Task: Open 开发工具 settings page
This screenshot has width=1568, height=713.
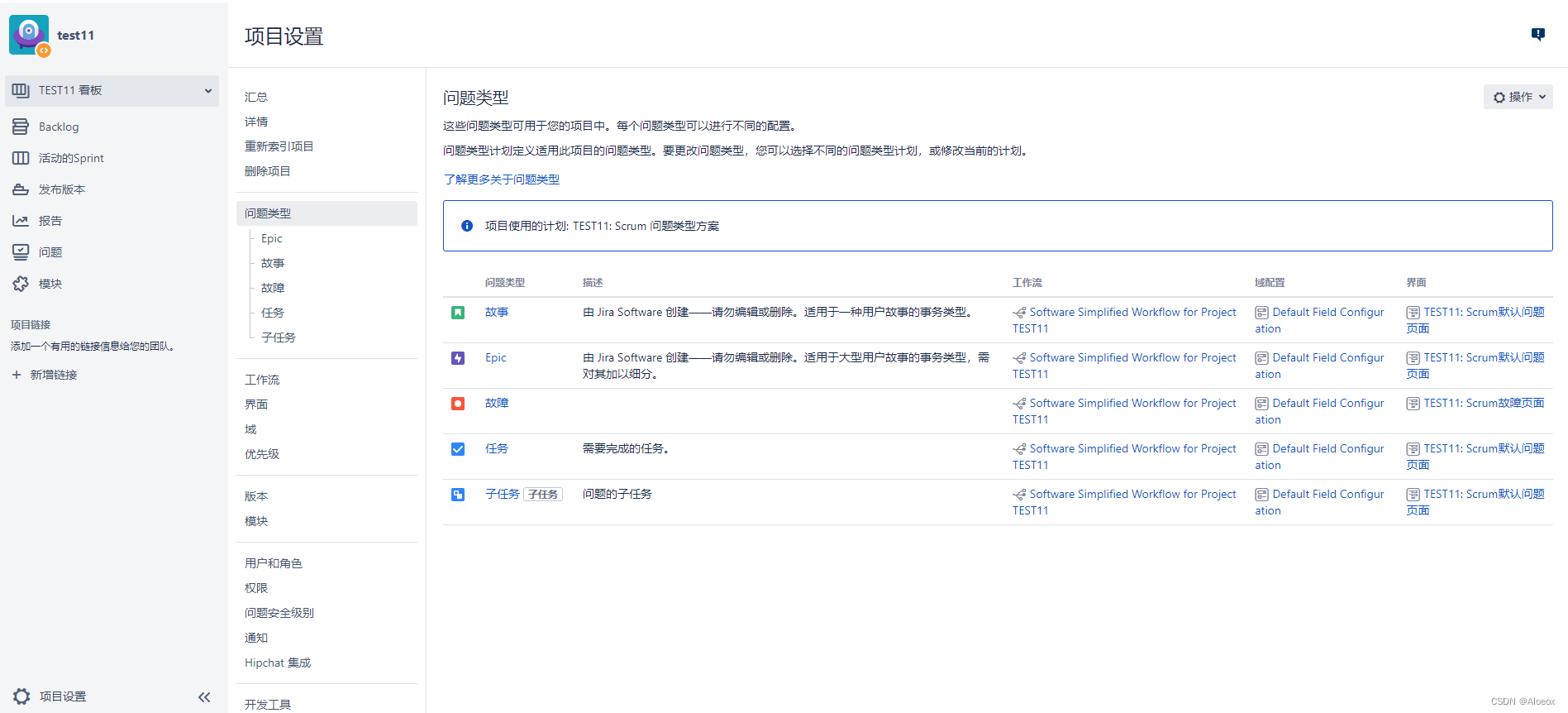Action: (x=268, y=705)
